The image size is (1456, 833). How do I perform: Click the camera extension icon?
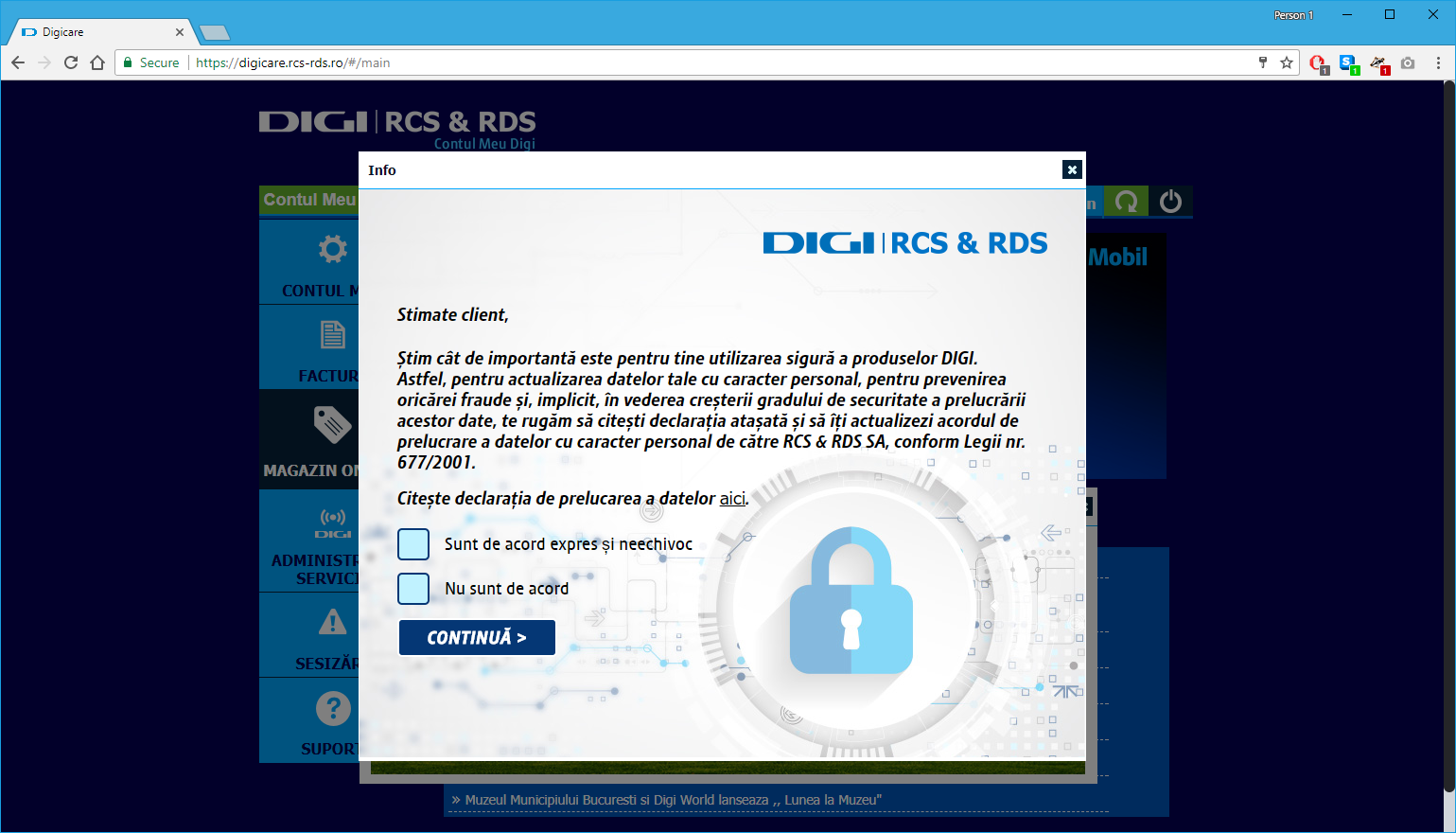click(1408, 62)
